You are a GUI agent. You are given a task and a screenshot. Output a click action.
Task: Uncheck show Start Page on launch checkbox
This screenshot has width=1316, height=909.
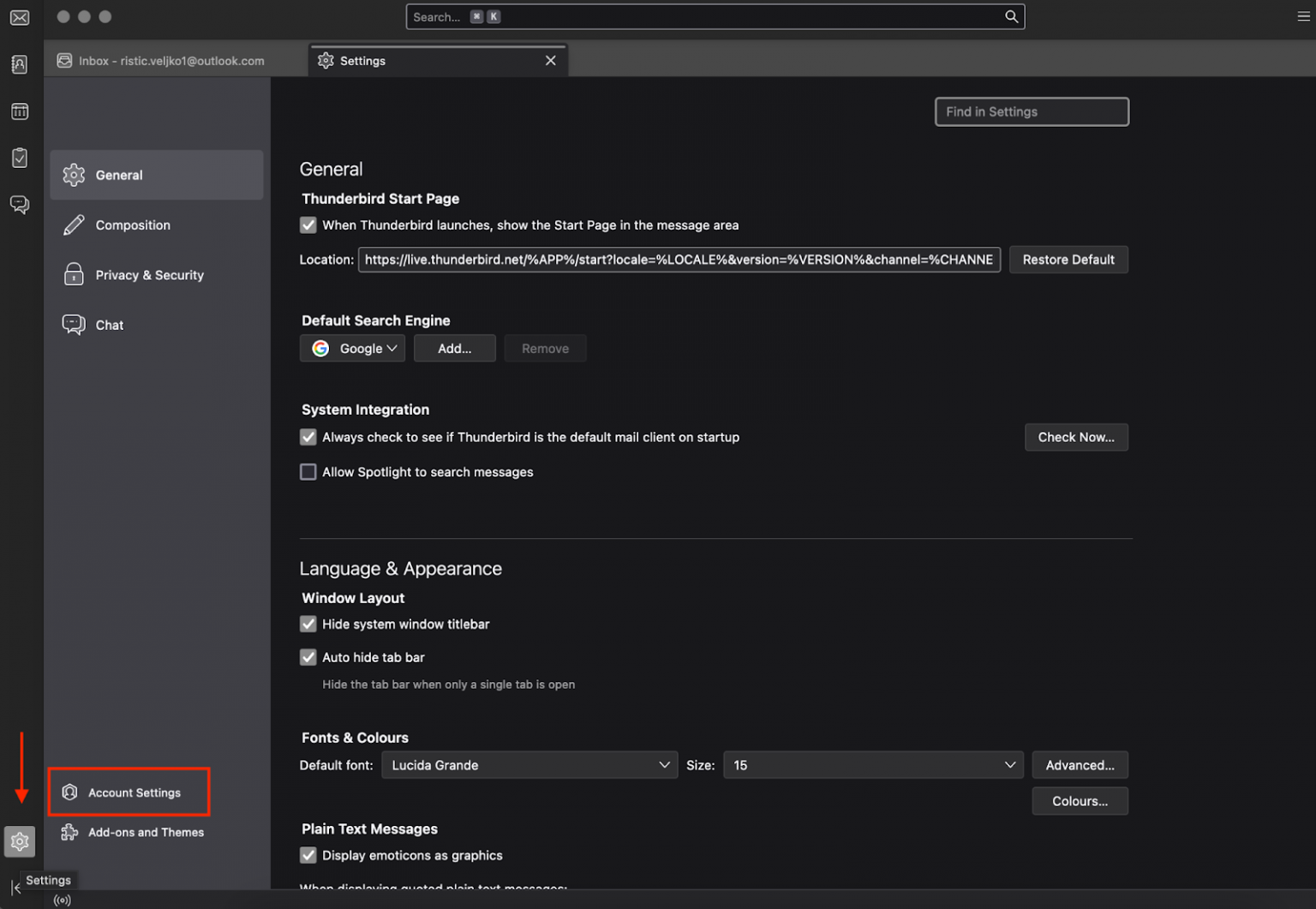click(x=308, y=225)
